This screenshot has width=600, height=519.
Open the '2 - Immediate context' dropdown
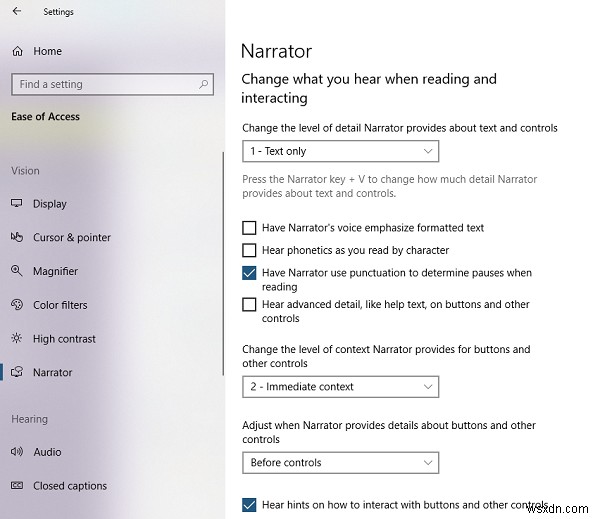click(341, 387)
